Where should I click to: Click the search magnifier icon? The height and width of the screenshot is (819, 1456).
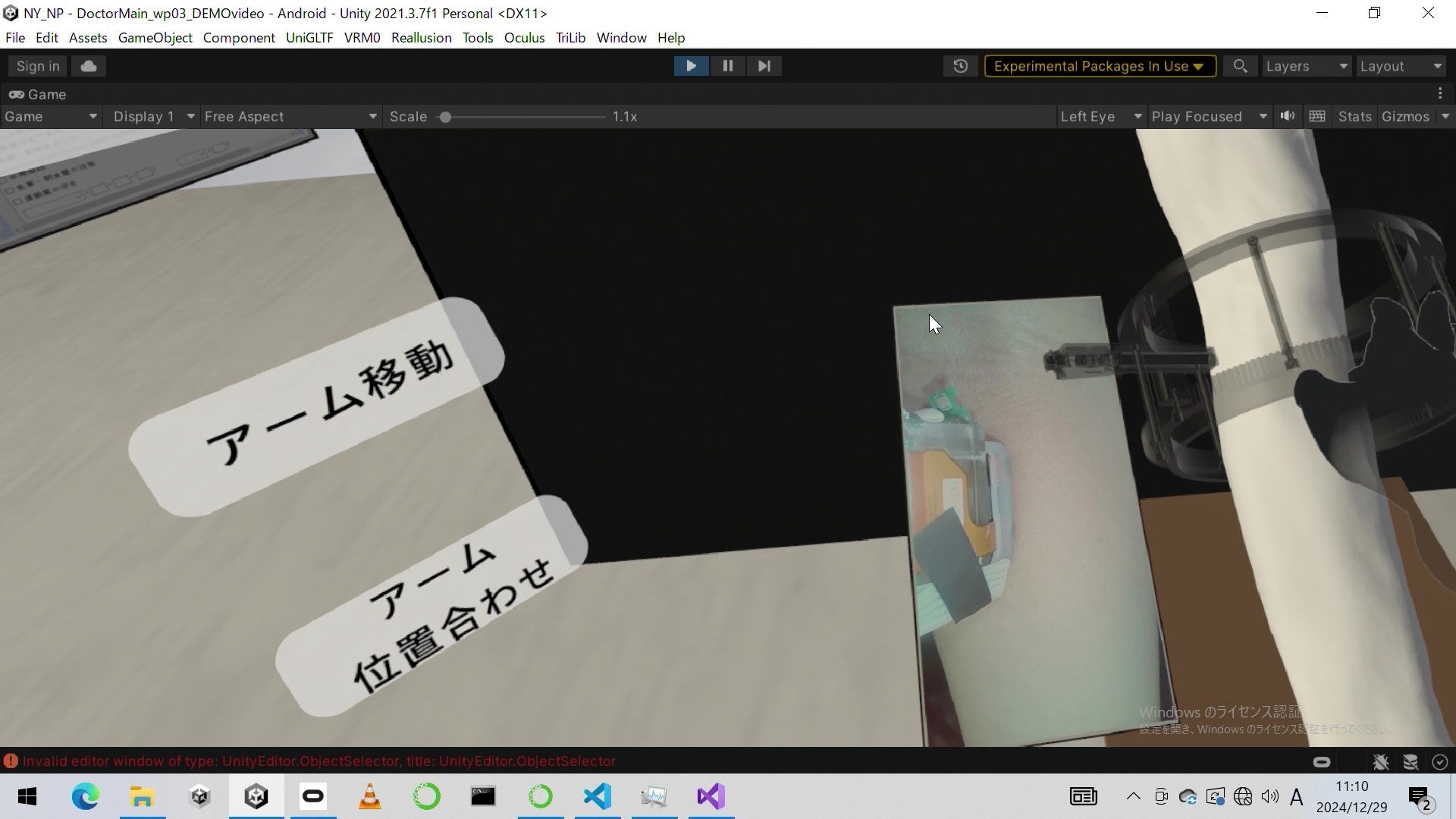click(x=1240, y=66)
